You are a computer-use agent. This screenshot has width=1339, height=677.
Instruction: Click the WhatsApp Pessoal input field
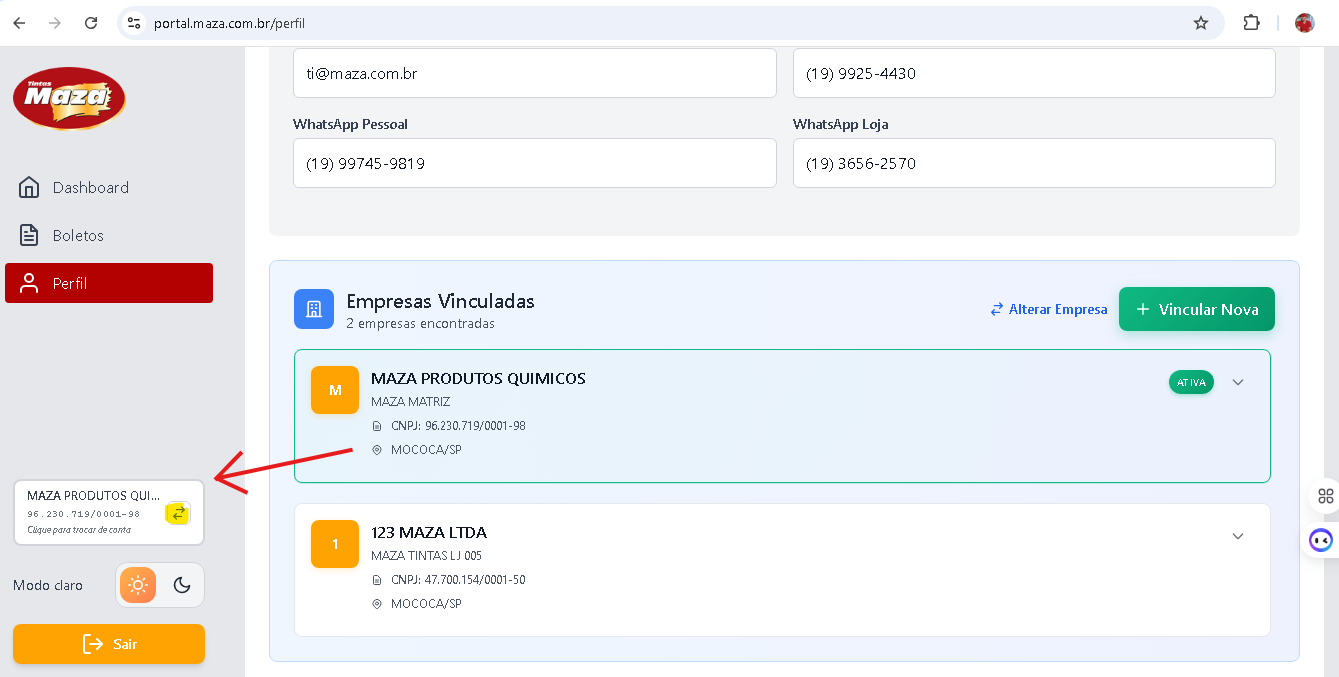point(534,163)
